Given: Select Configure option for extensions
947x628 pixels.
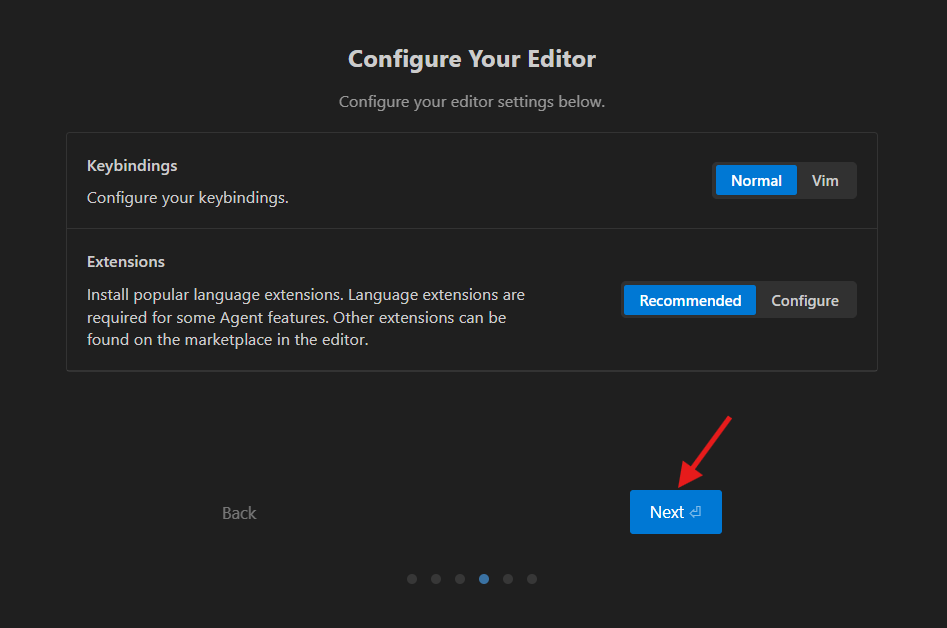Looking at the screenshot, I should [x=805, y=300].
